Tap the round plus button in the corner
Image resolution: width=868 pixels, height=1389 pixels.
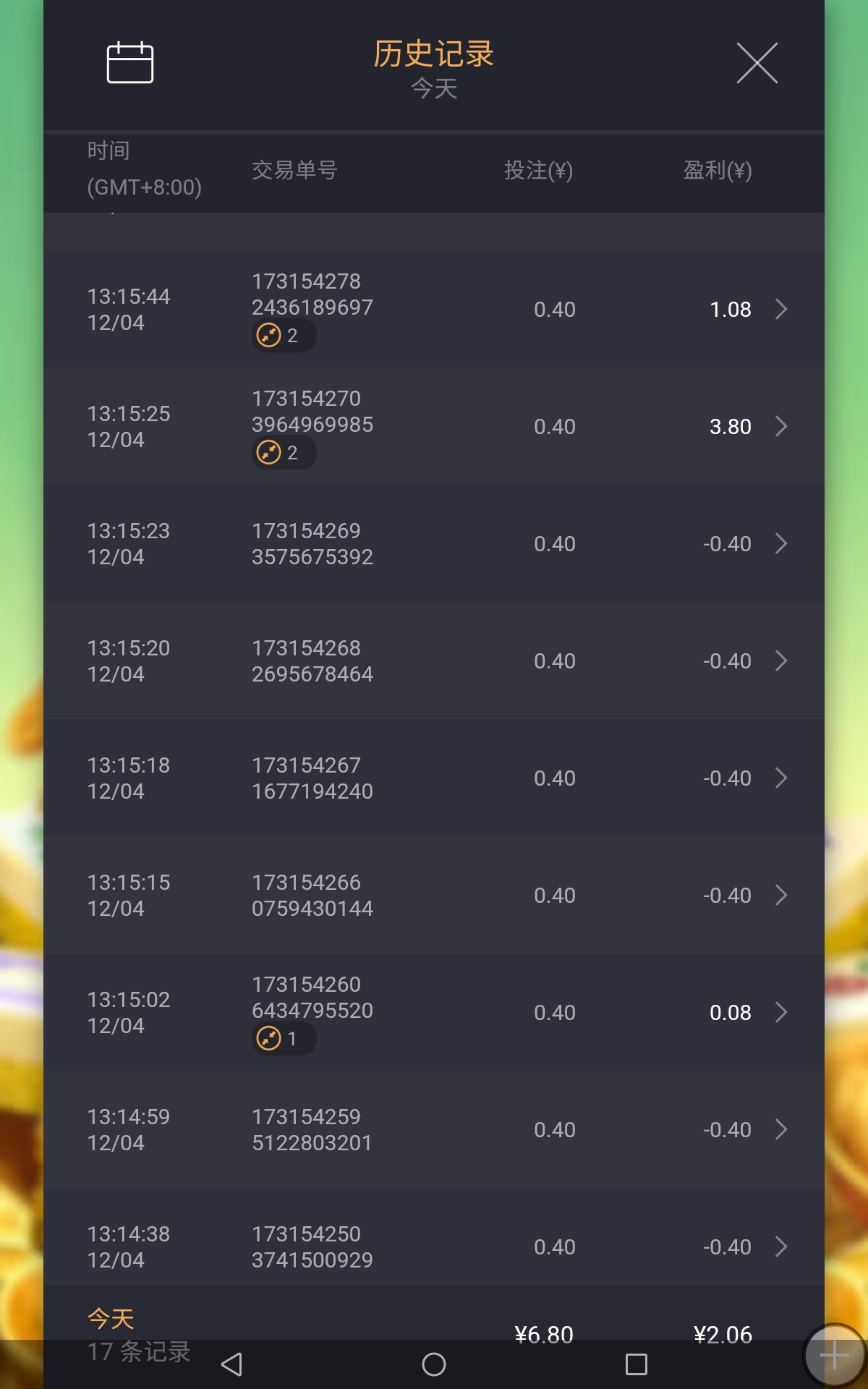click(834, 1355)
